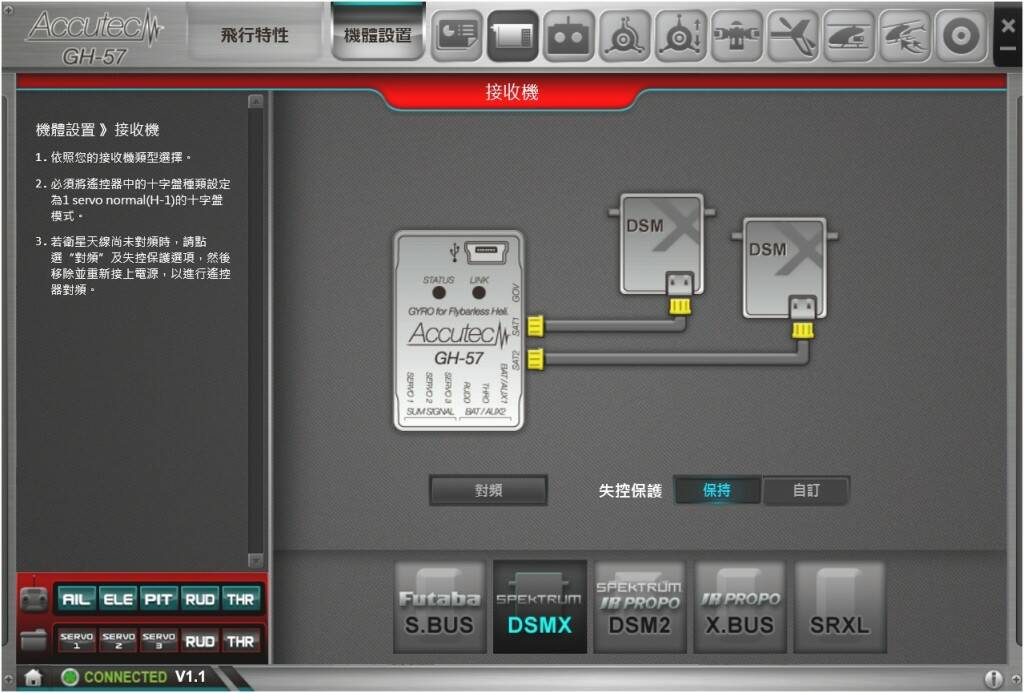Click the SERVO 3 output indicator
The image size is (1024, 693).
pyautogui.click(x=159, y=641)
